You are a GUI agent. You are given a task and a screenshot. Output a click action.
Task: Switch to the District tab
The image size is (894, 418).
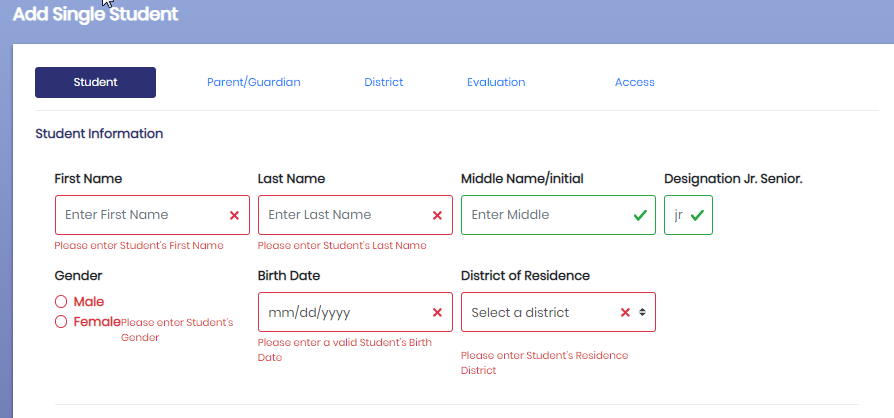click(384, 82)
